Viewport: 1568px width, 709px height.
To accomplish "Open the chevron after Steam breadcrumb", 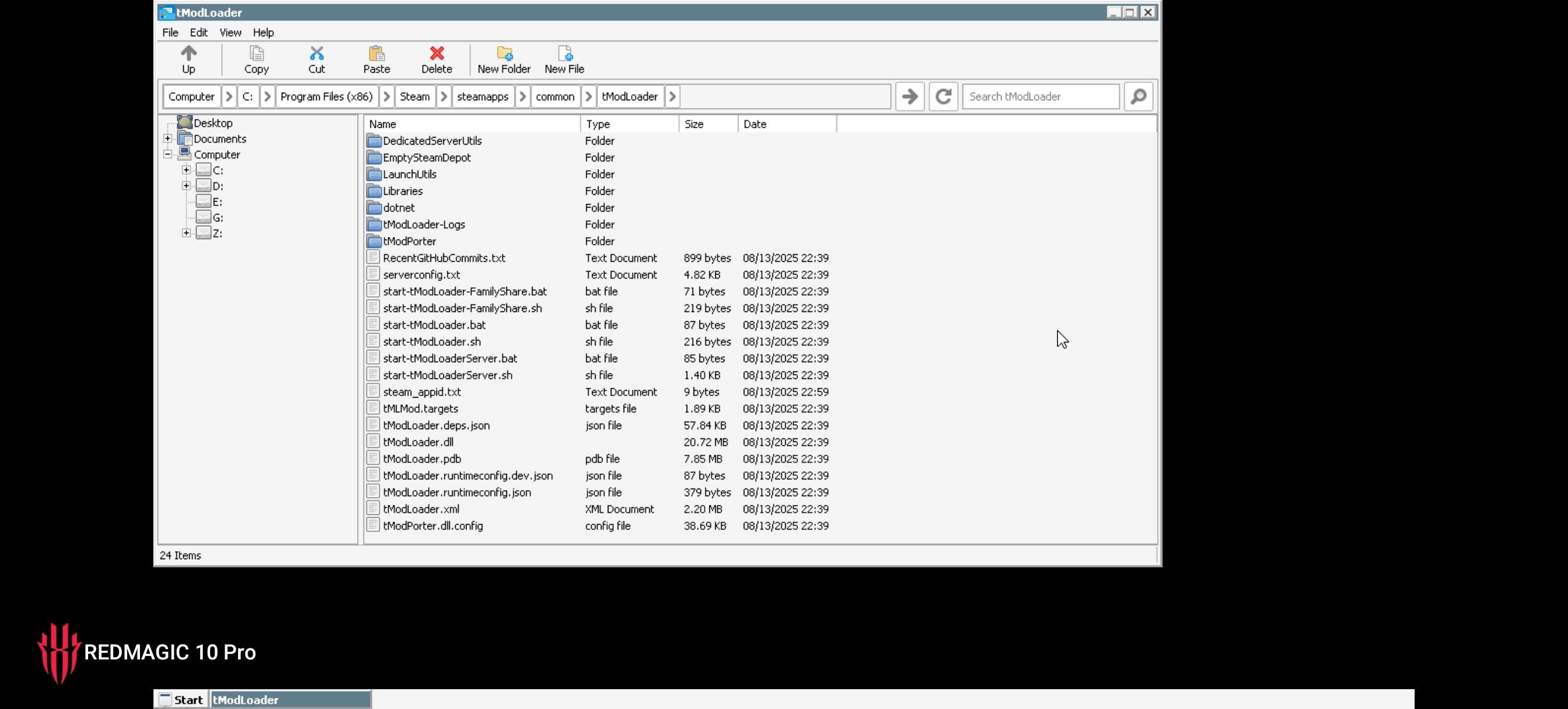I will (444, 96).
